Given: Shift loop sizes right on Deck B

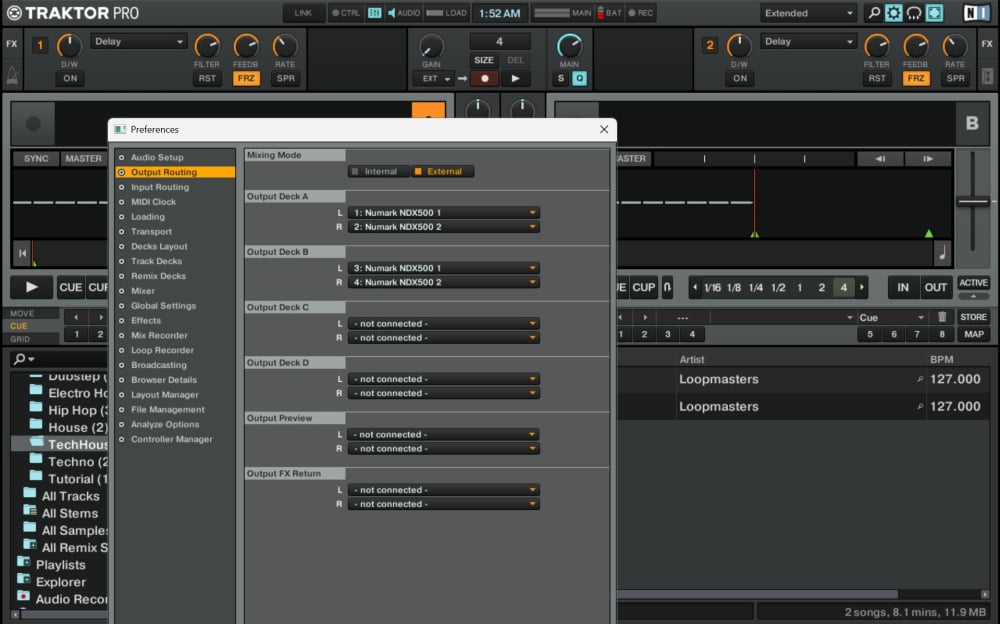Looking at the screenshot, I should pyautogui.click(x=862, y=287).
